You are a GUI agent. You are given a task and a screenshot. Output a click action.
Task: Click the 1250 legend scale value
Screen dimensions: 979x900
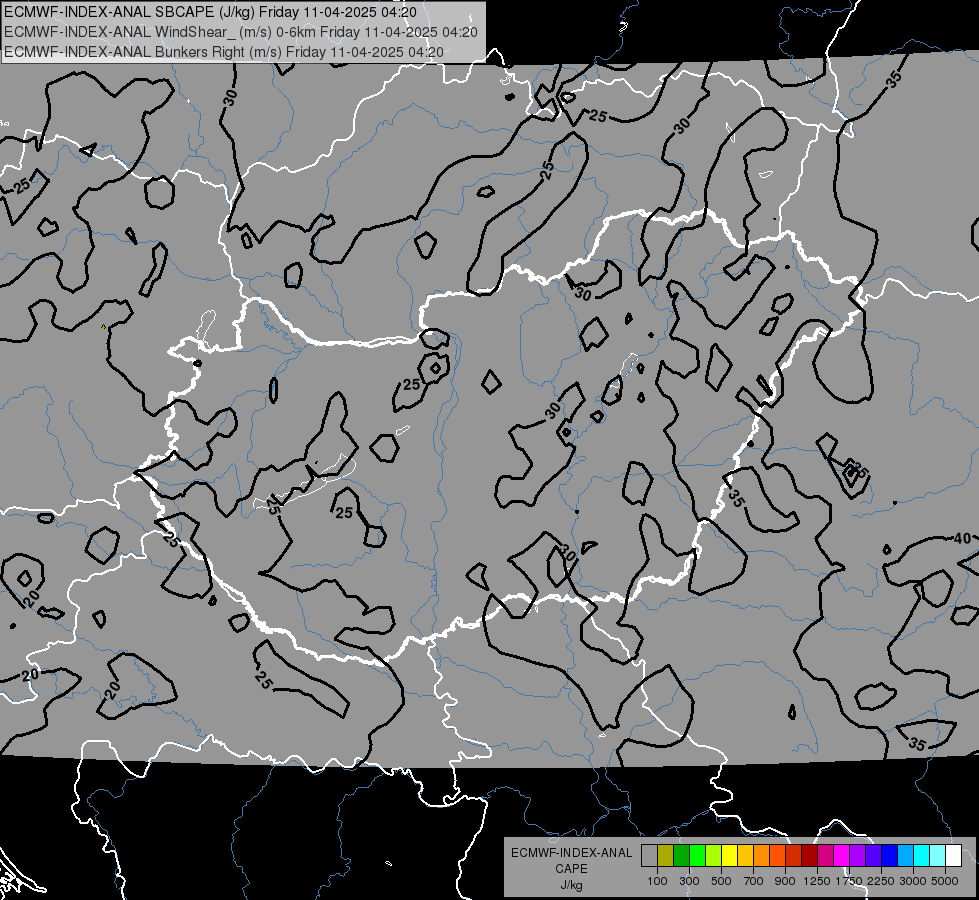(817, 881)
